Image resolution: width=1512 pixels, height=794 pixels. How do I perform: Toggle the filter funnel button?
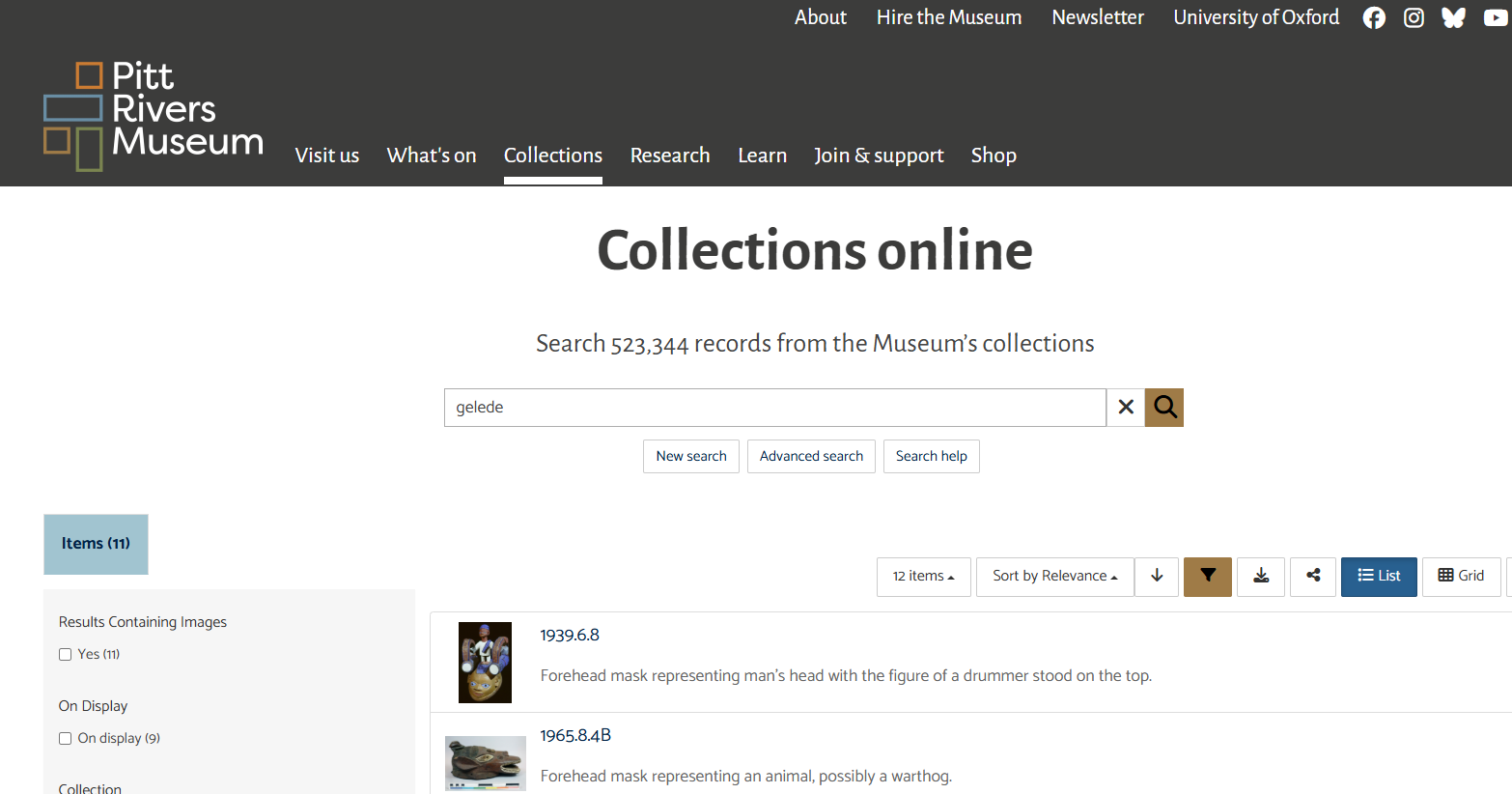click(1208, 577)
